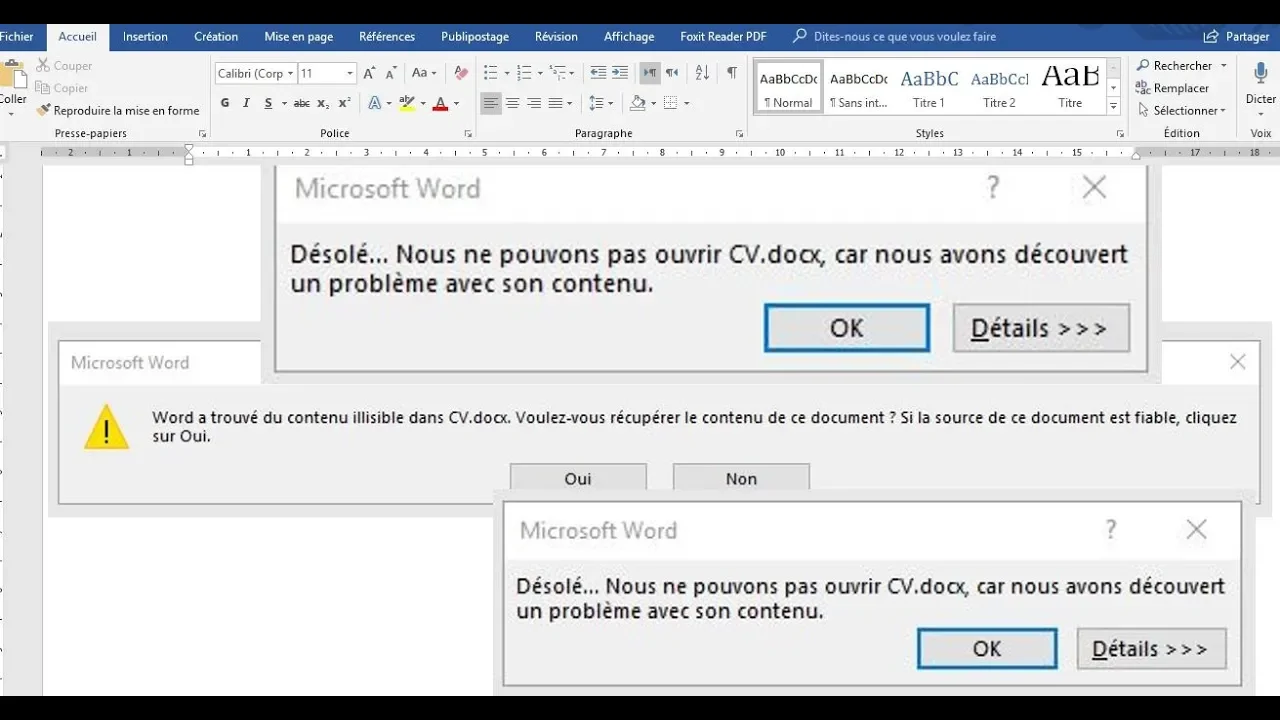Image resolution: width=1280 pixels, height=720 pixels.
Task: Apply paragraph shading paint bucket color
Action: pos(637,103)
